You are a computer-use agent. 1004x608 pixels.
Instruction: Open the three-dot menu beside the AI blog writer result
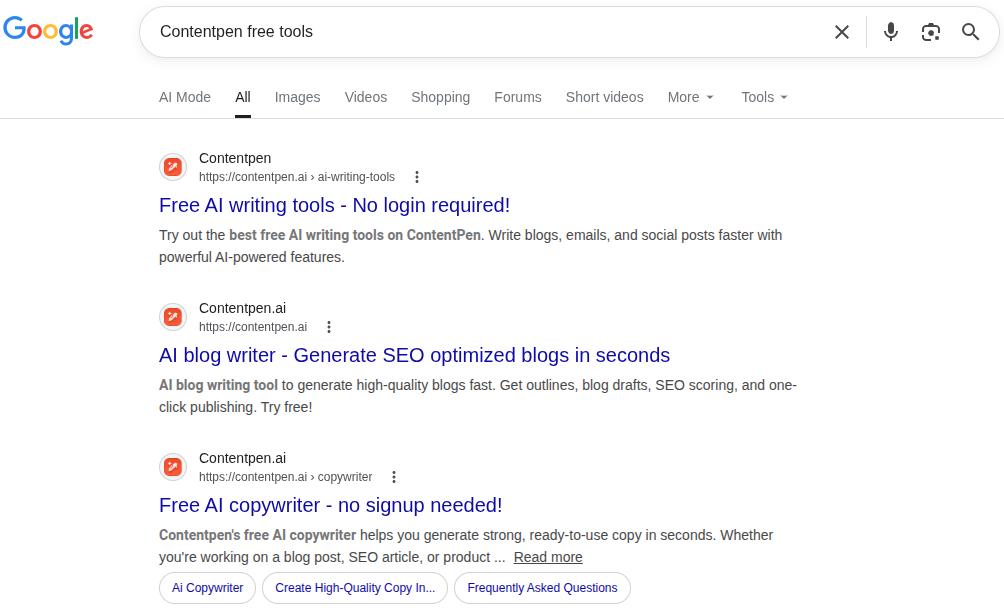(329, 327)
